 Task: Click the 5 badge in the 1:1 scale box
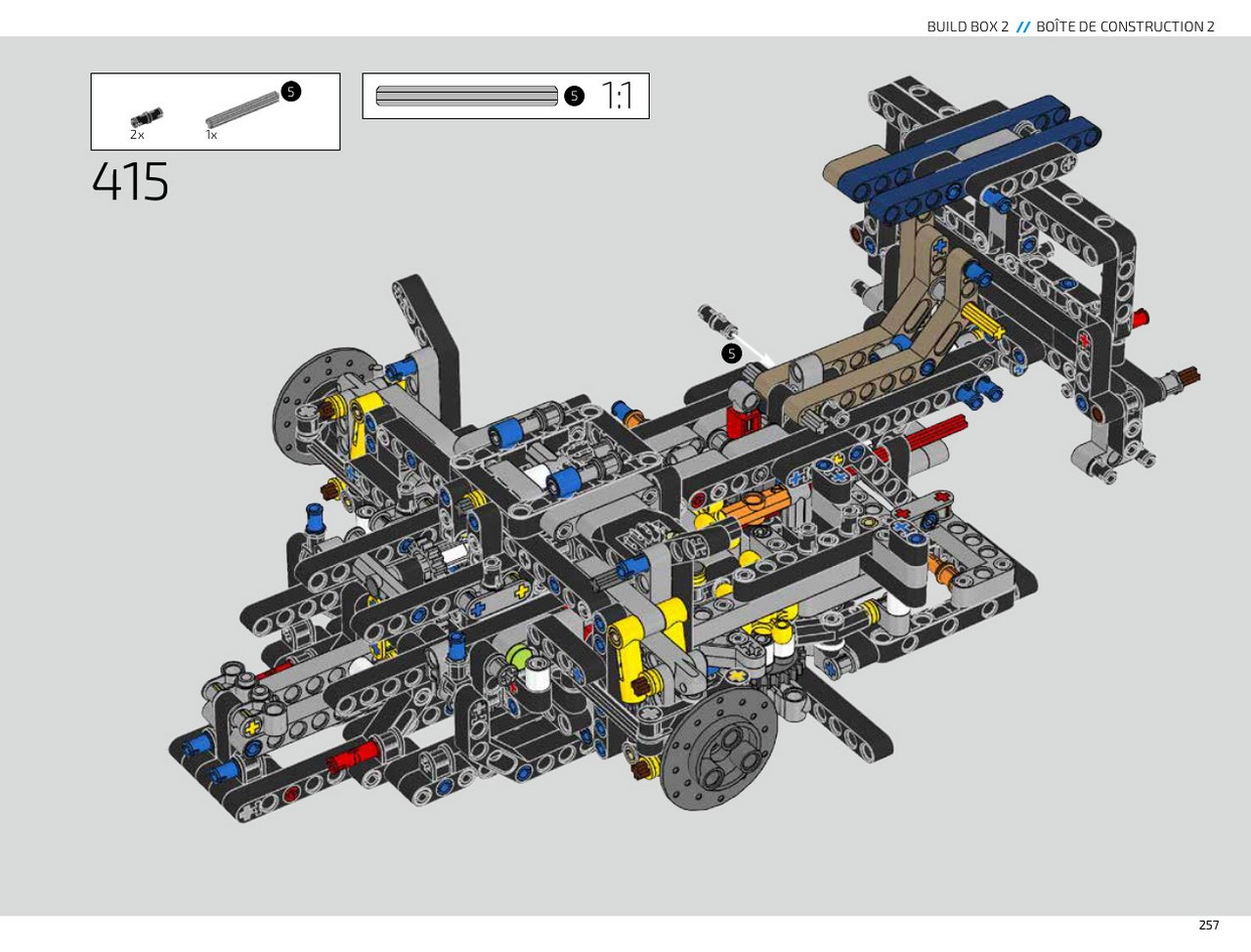pos(574,96)
